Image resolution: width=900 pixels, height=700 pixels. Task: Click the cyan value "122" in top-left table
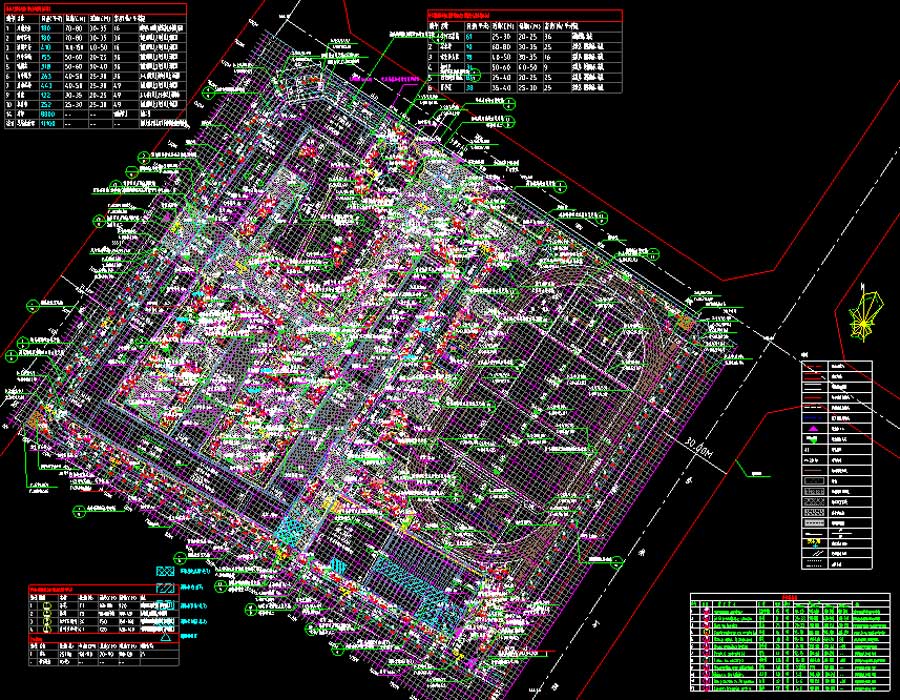pos(46,95)
